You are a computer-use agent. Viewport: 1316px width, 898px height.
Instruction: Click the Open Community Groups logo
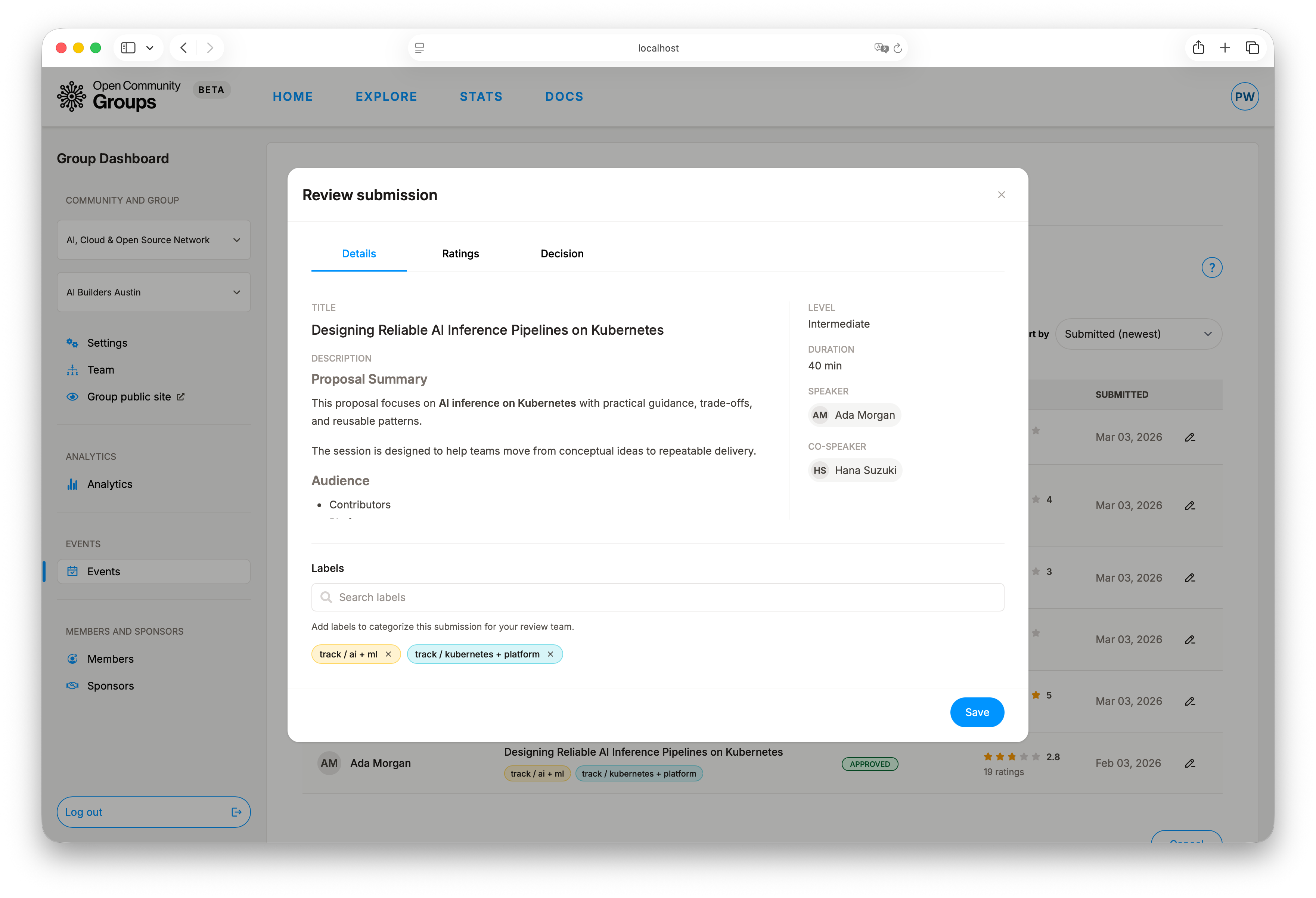click(118, 96)
